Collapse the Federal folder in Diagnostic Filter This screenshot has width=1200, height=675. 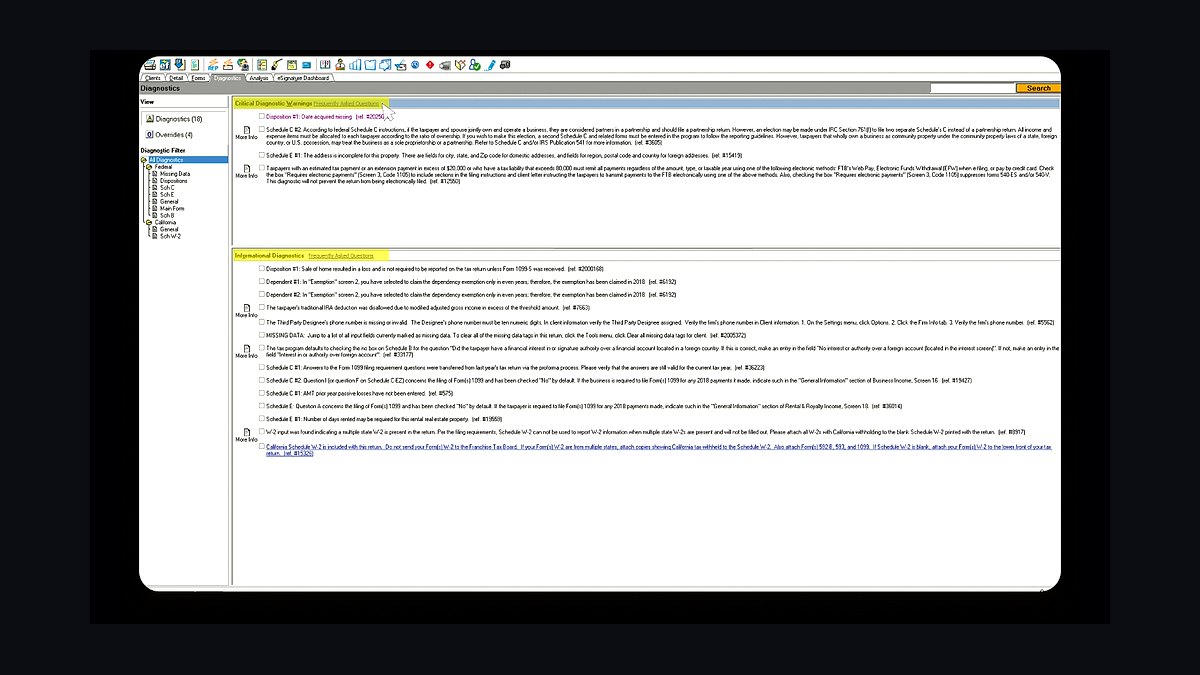tap(147, 167)
